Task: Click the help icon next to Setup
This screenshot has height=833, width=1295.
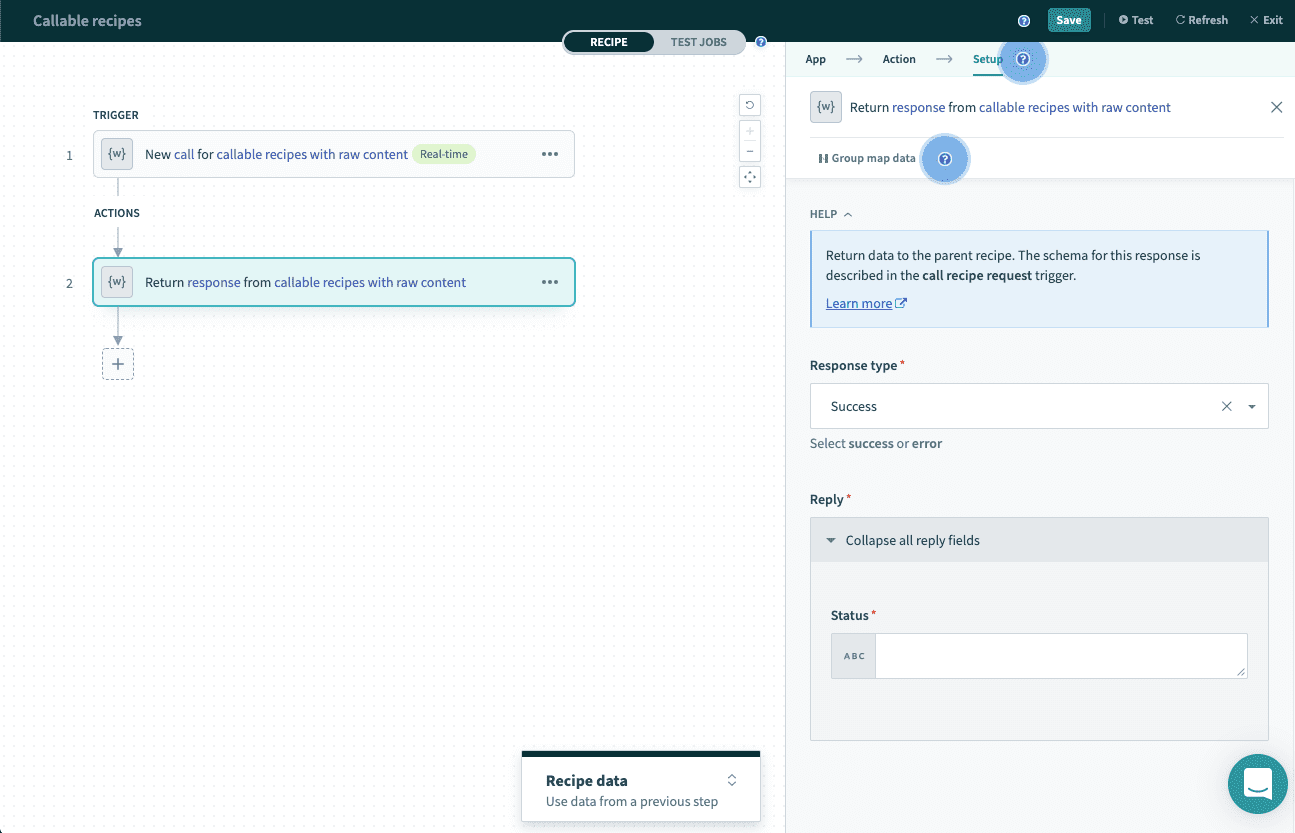Action: (x=1022, y=59)
